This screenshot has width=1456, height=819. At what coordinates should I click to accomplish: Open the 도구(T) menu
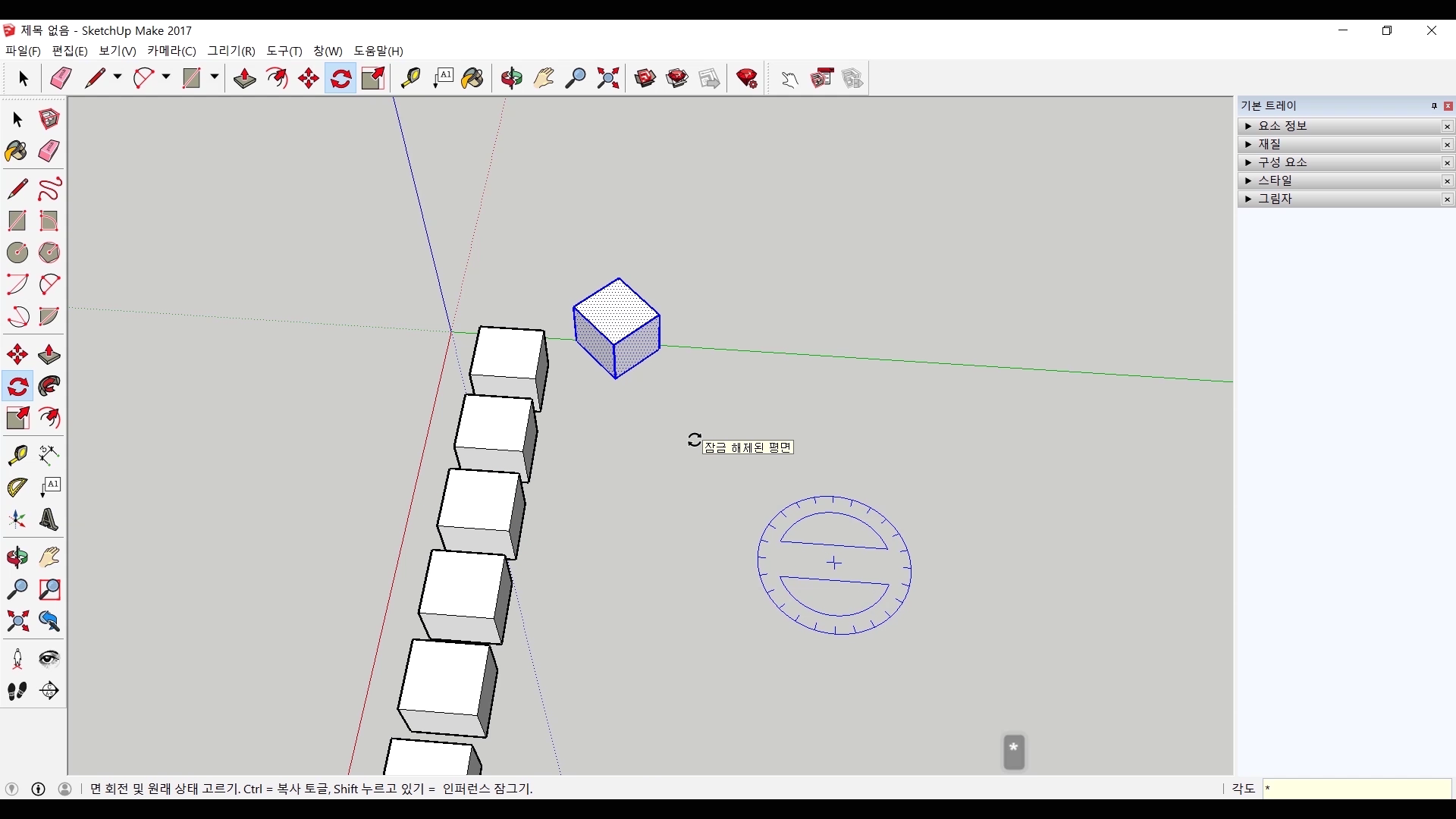[x=284, y=51]
